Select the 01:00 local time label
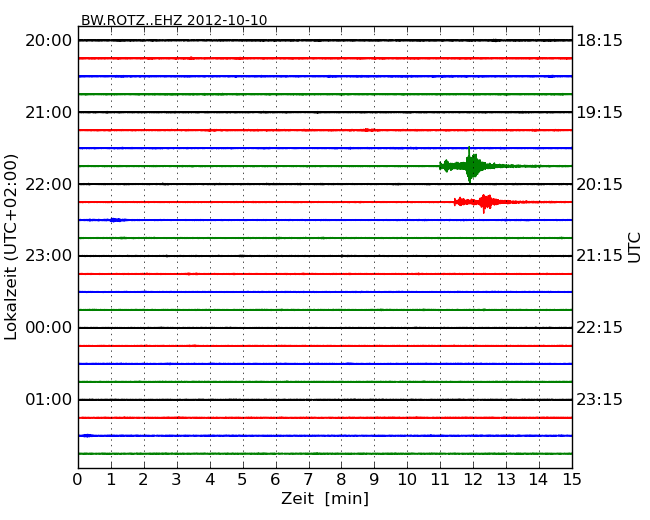Image resolution: width=650 pixels, height=520 pixels. (x=49, y=399)
